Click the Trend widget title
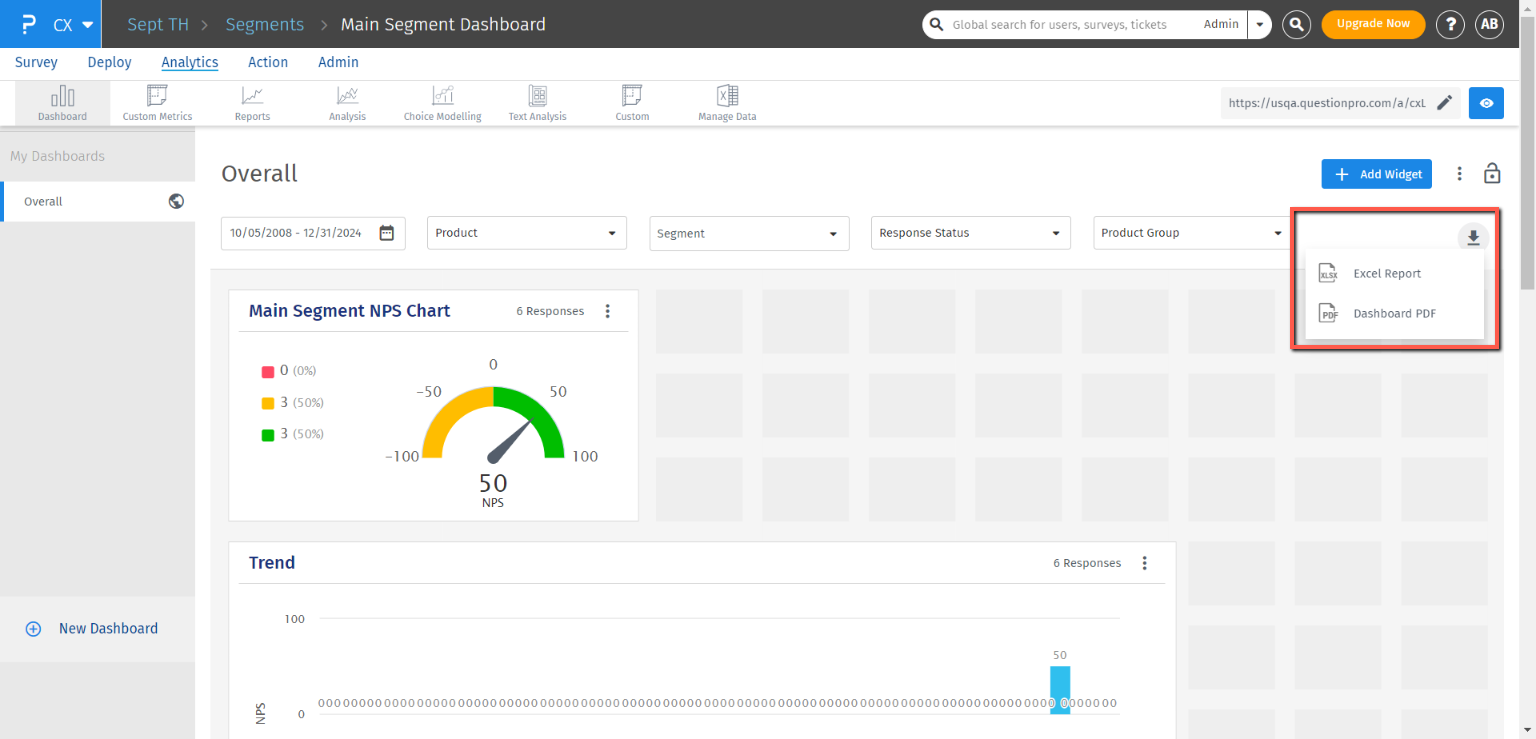Image resolution: width=1536 pixels, height=739 pixels. (x=272, y=563)
